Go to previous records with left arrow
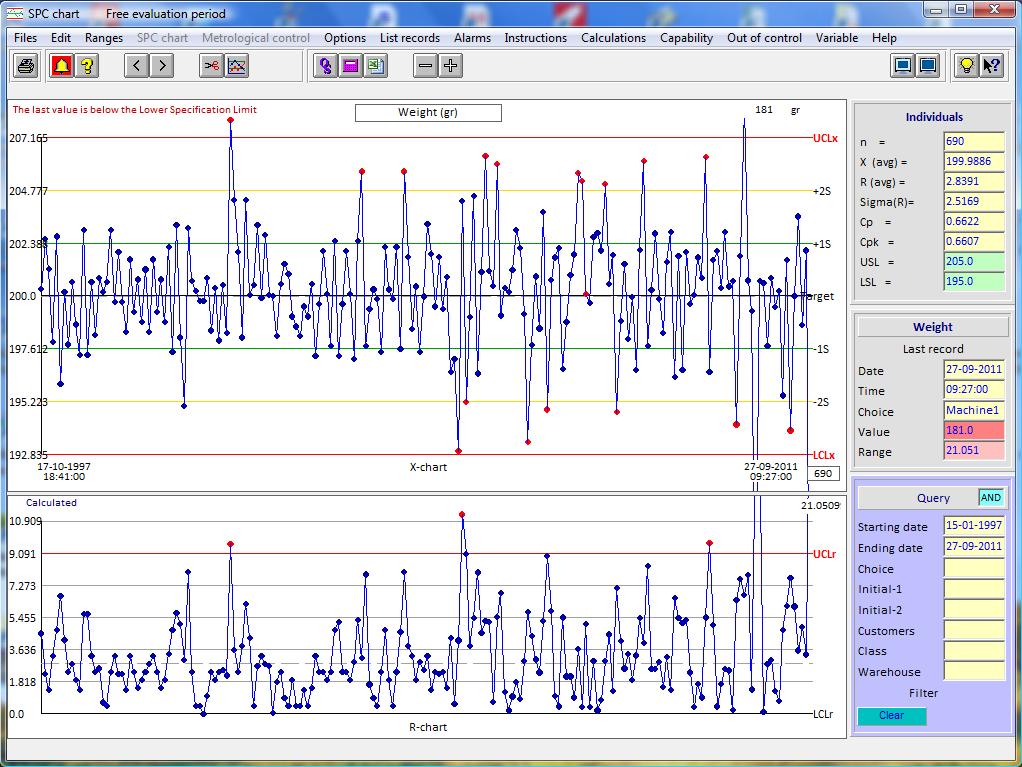Viewport: 1022px width, 767px height. [x=136, y=66]
